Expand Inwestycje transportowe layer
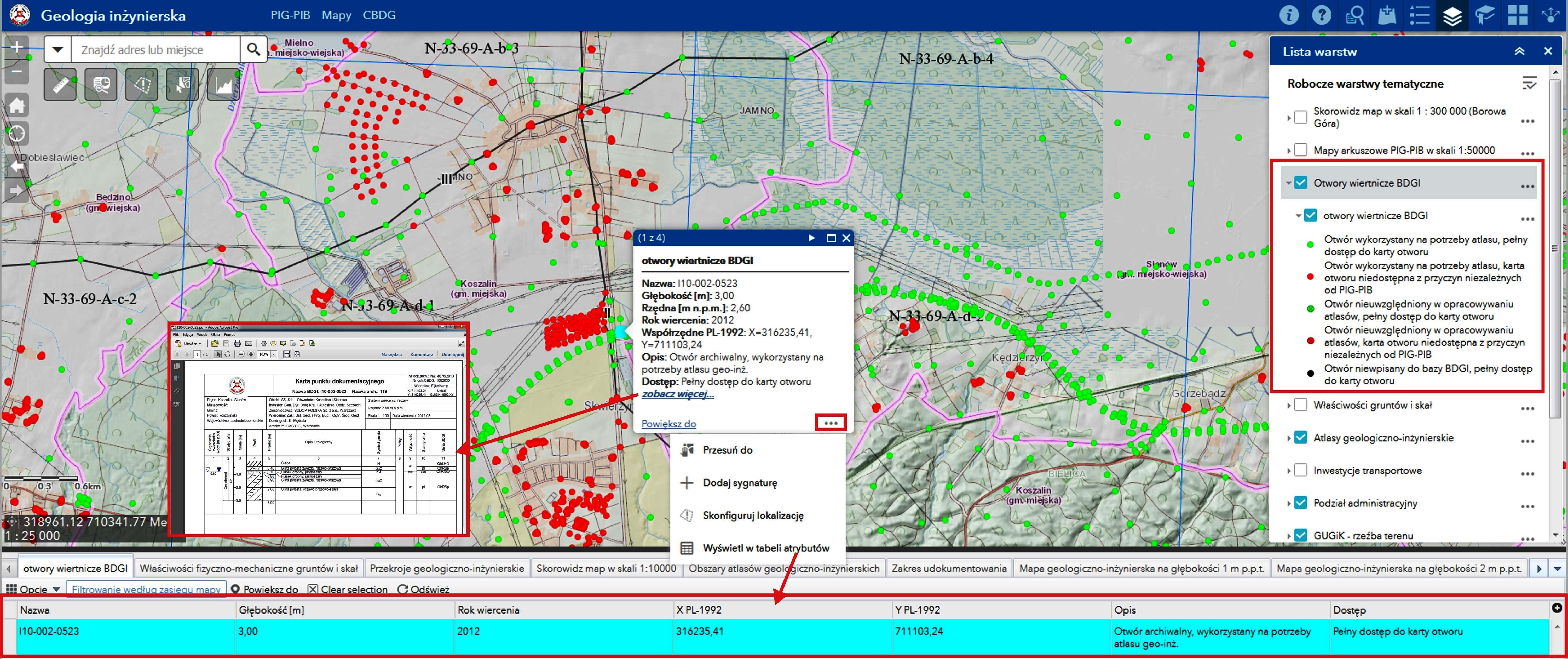The width and height of the screenshot is (1568, 659). coord(1289,471)
